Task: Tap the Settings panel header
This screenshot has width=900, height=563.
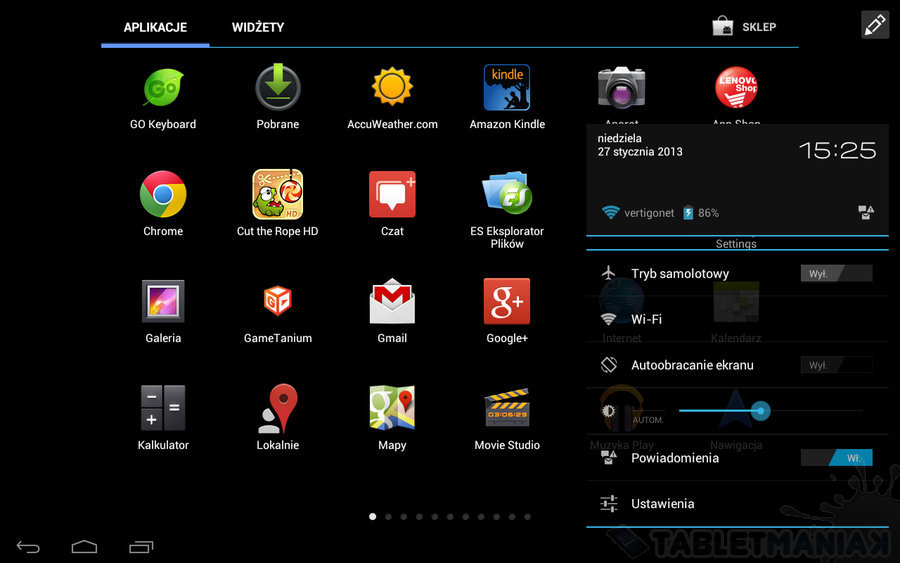Action: click(x=737, y=243)
